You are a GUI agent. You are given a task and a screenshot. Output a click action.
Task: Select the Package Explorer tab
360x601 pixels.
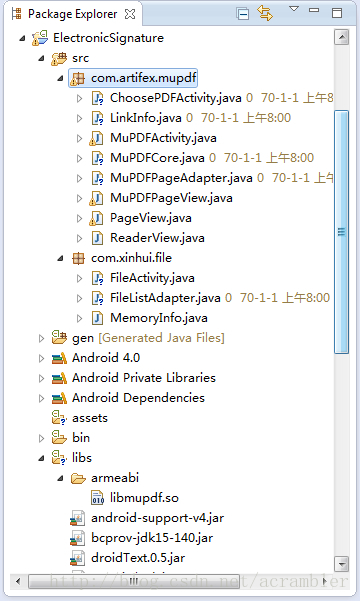(x=72, y=14)
